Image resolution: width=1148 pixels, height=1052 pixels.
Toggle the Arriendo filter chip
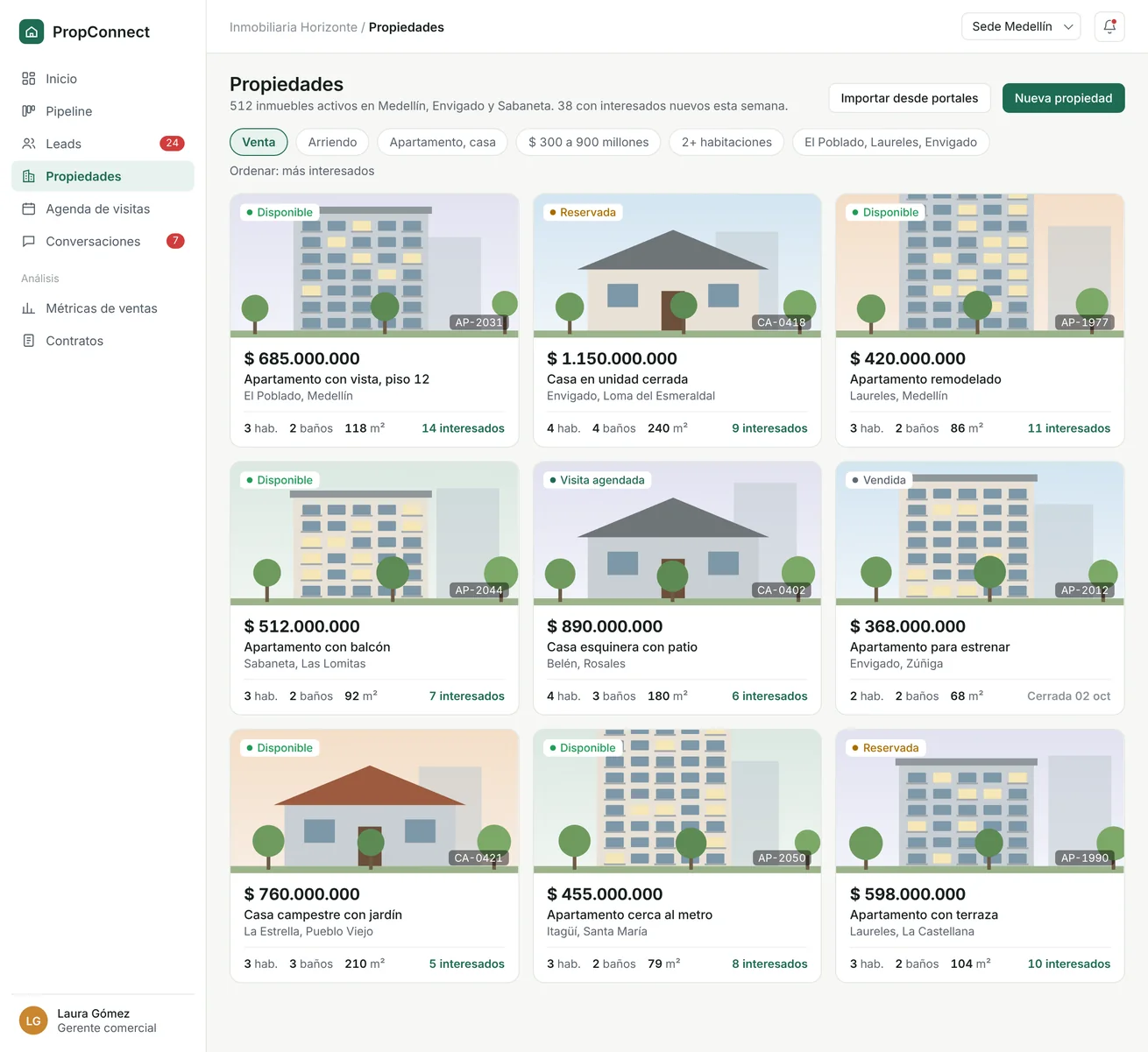click(332, 142)
